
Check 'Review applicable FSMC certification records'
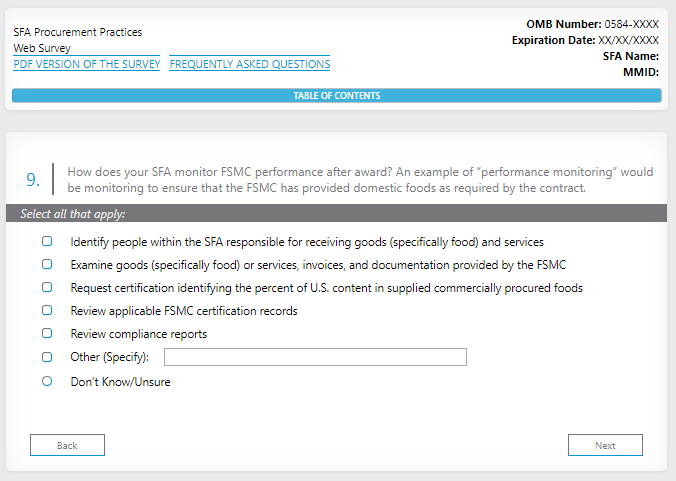tap(47, 311)
